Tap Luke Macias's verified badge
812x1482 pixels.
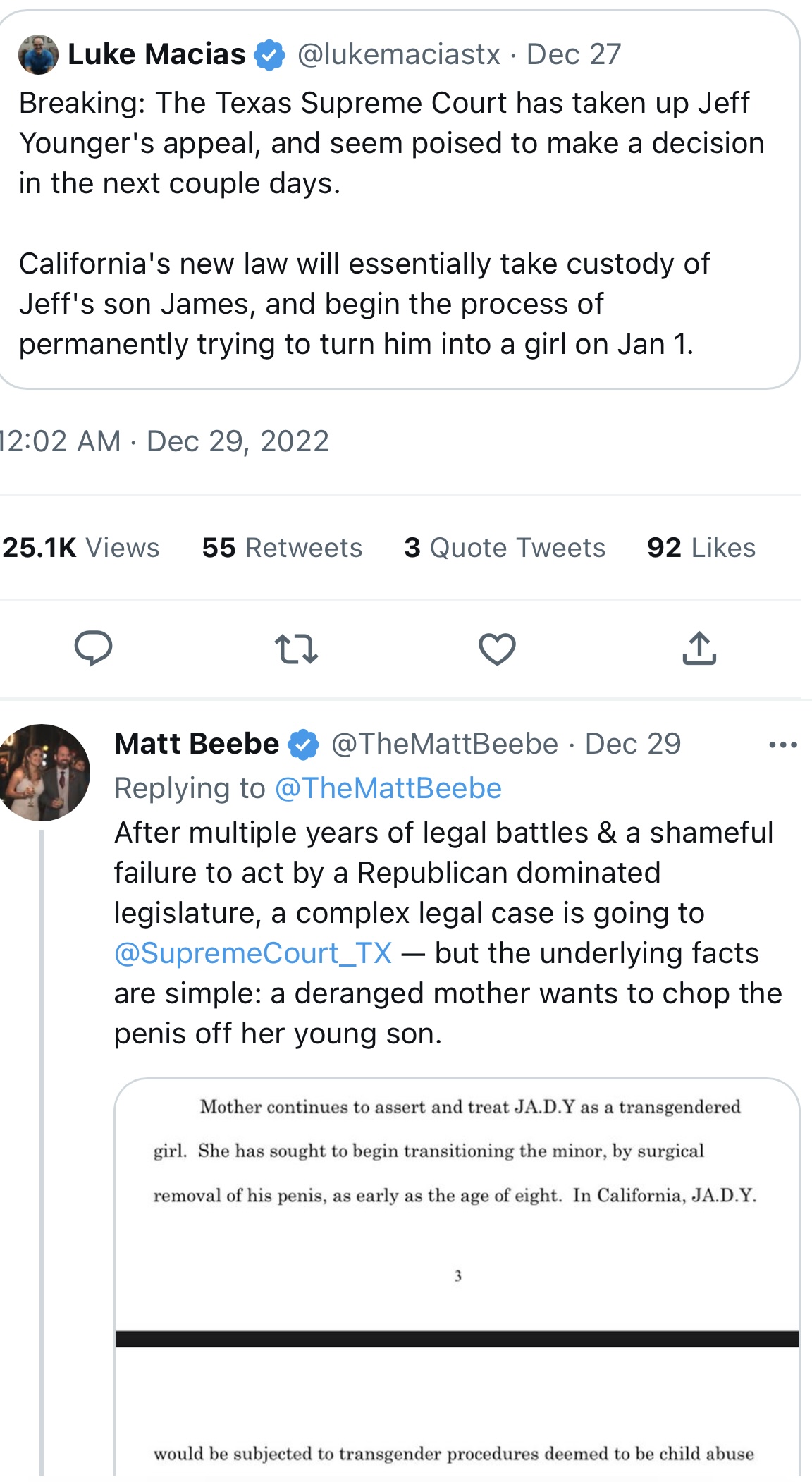(x=269, y=55)
